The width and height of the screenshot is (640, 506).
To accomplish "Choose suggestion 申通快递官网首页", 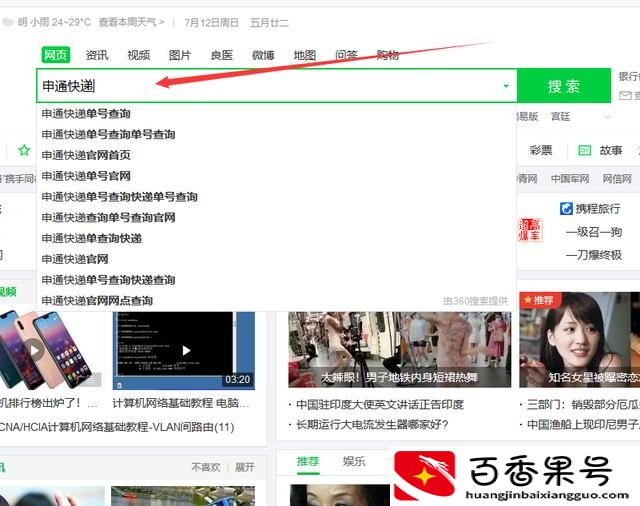I will coord(276,155).
